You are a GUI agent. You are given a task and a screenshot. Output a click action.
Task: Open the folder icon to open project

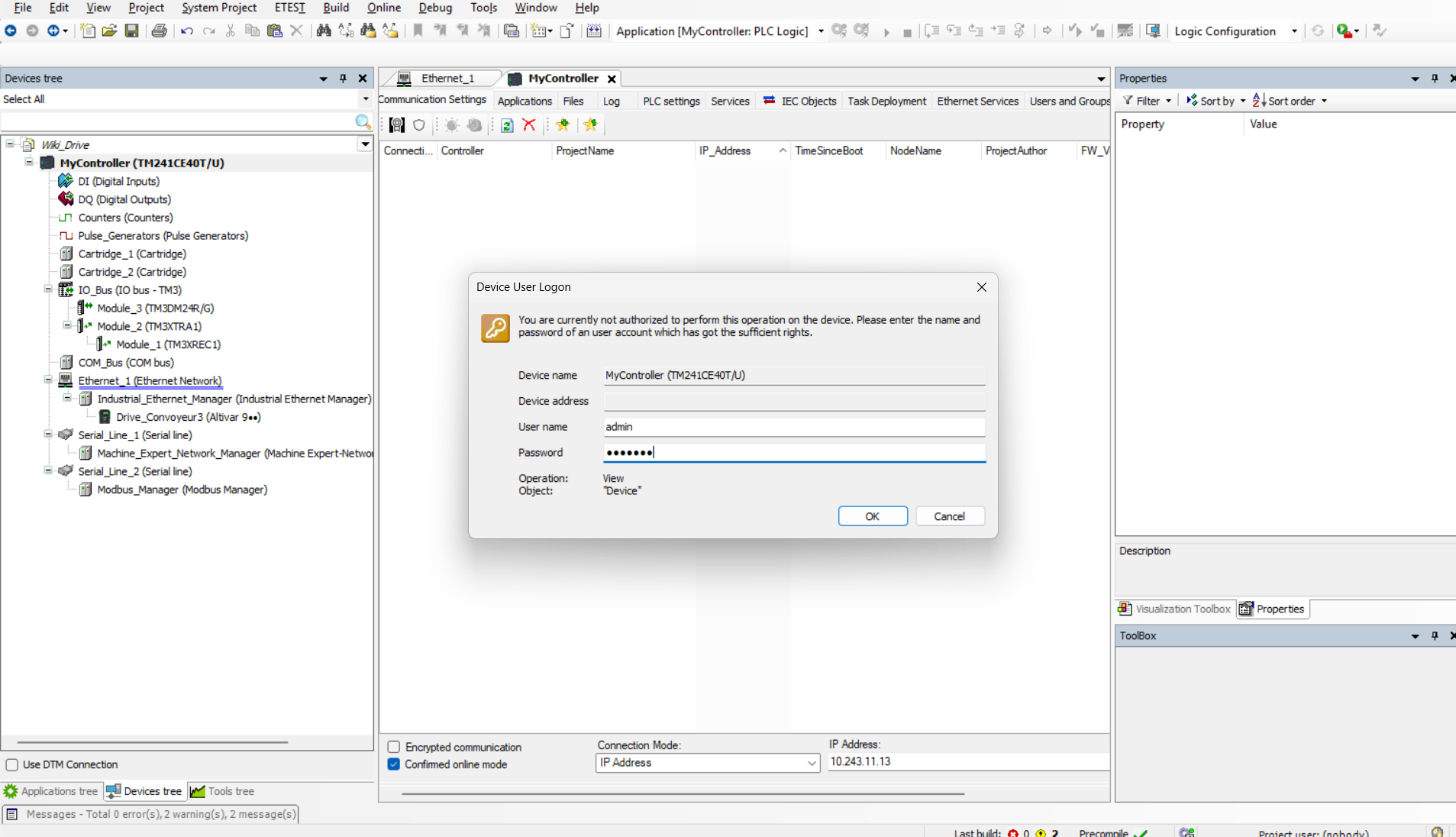109,31
